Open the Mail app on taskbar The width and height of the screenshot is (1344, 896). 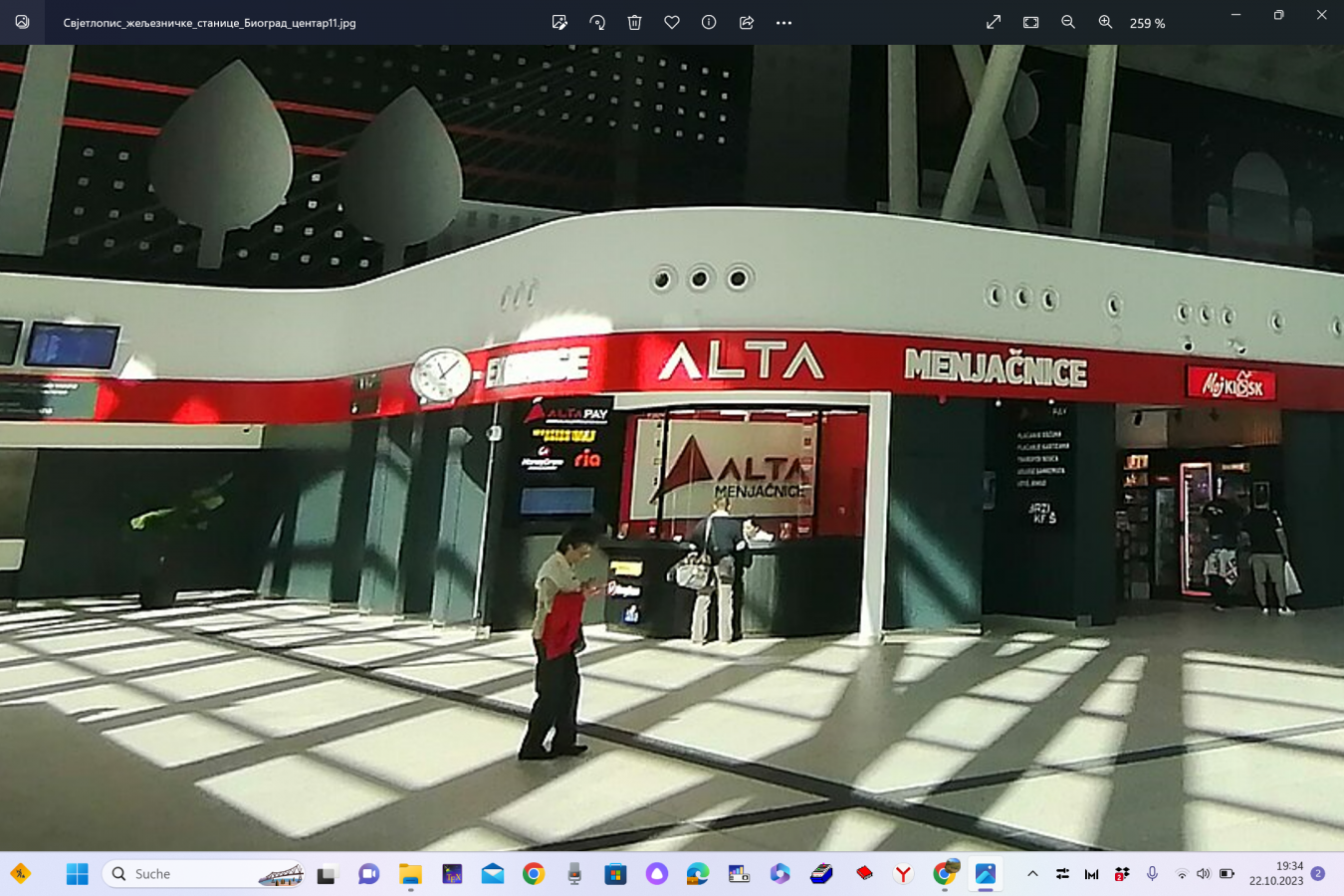click(493, 874)
